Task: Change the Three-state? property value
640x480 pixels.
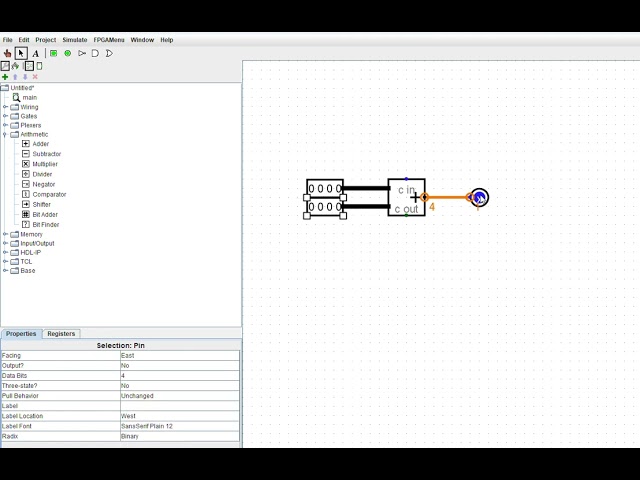Action: 180,386
